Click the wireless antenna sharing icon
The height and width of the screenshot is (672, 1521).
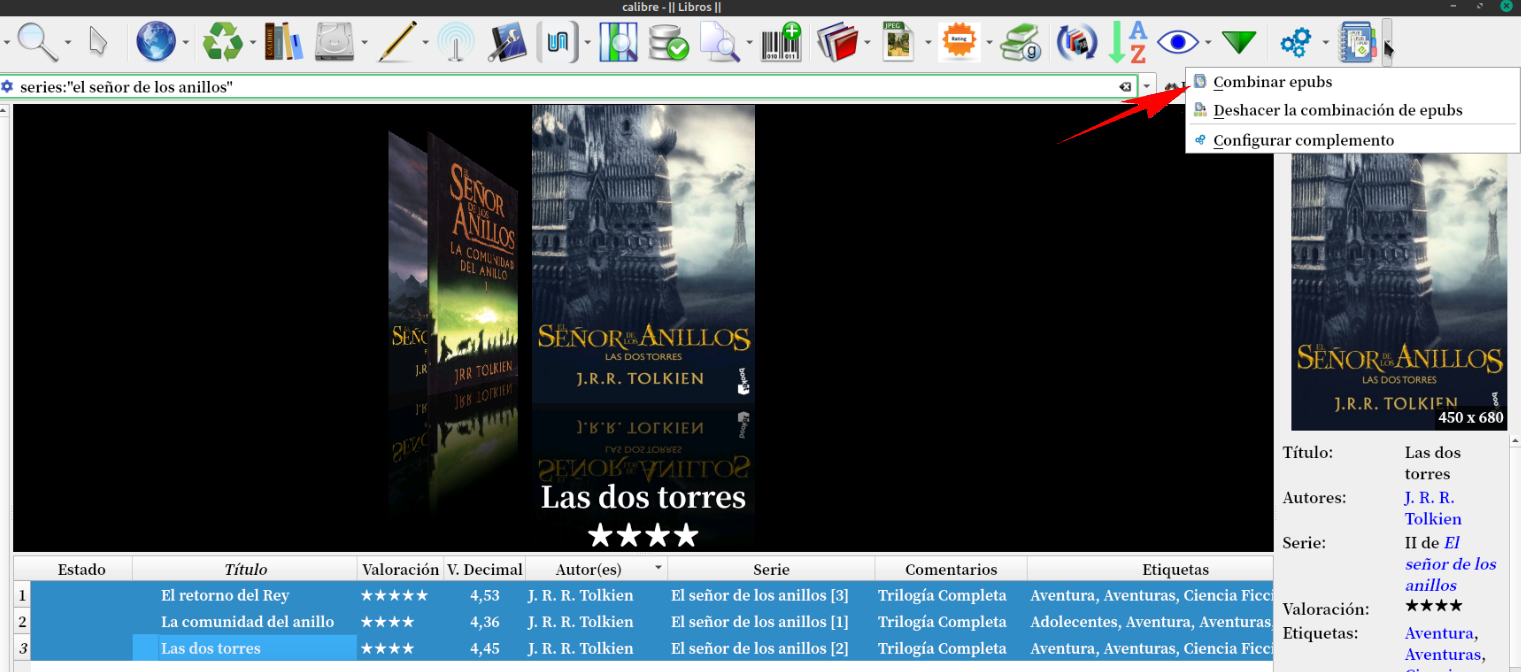click(x=456, y=42)
